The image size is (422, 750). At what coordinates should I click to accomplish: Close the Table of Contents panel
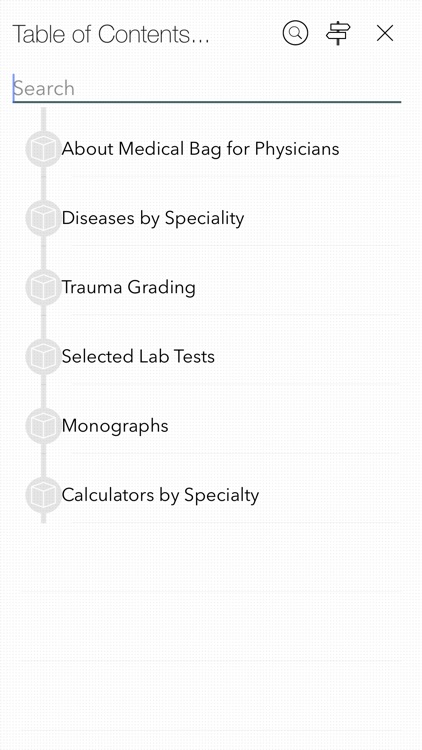pos(385,33)
